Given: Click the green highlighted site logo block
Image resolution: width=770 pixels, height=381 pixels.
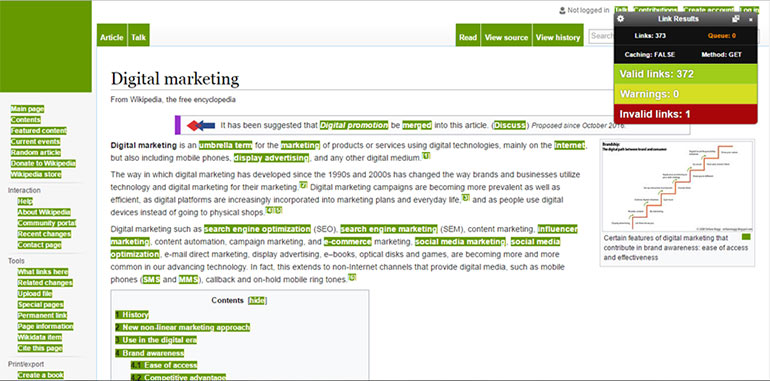Looking at the screenshot, I should click(x=46, y=46).
